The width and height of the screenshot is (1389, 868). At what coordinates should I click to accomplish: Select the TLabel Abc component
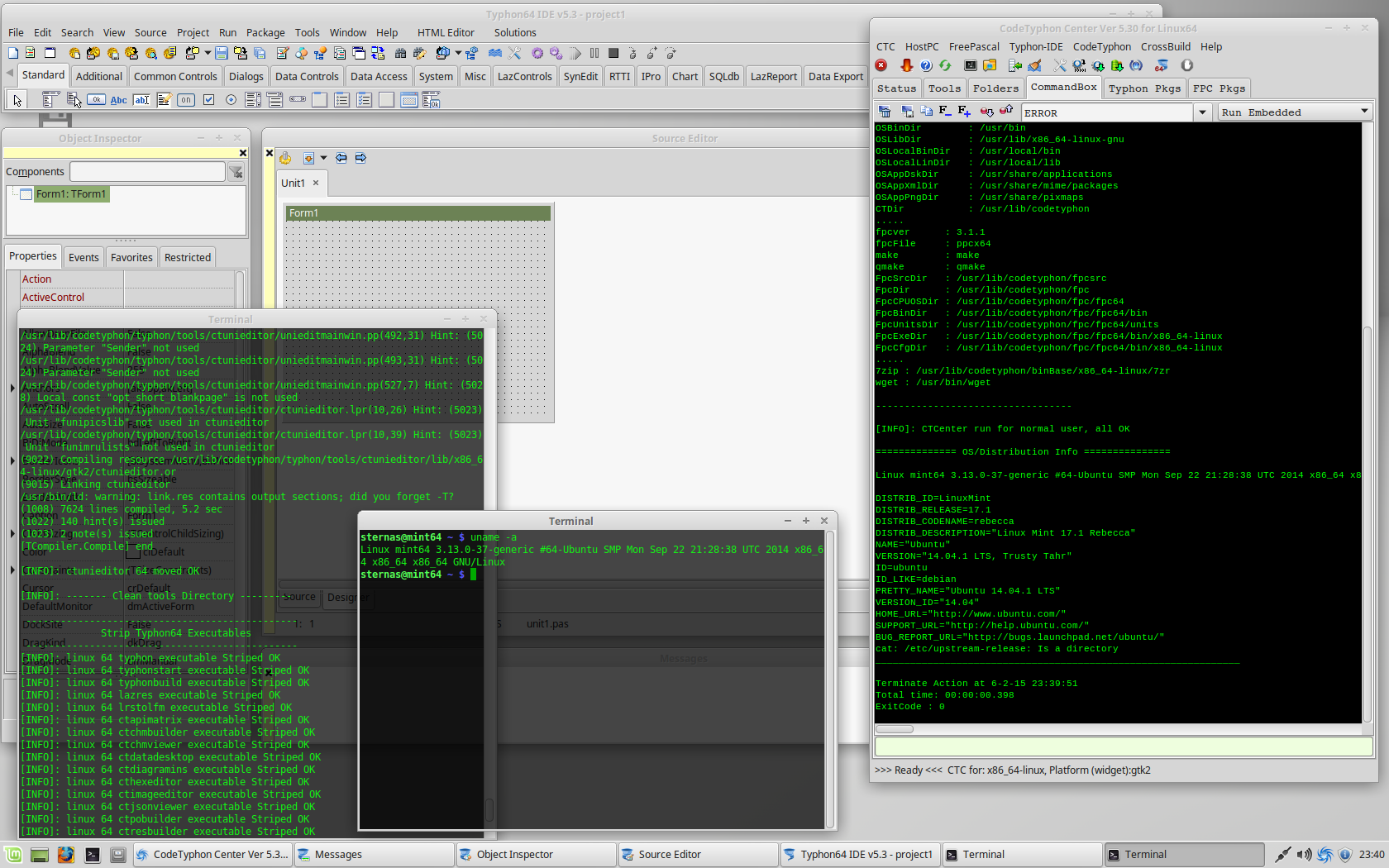tap(119, 100)
